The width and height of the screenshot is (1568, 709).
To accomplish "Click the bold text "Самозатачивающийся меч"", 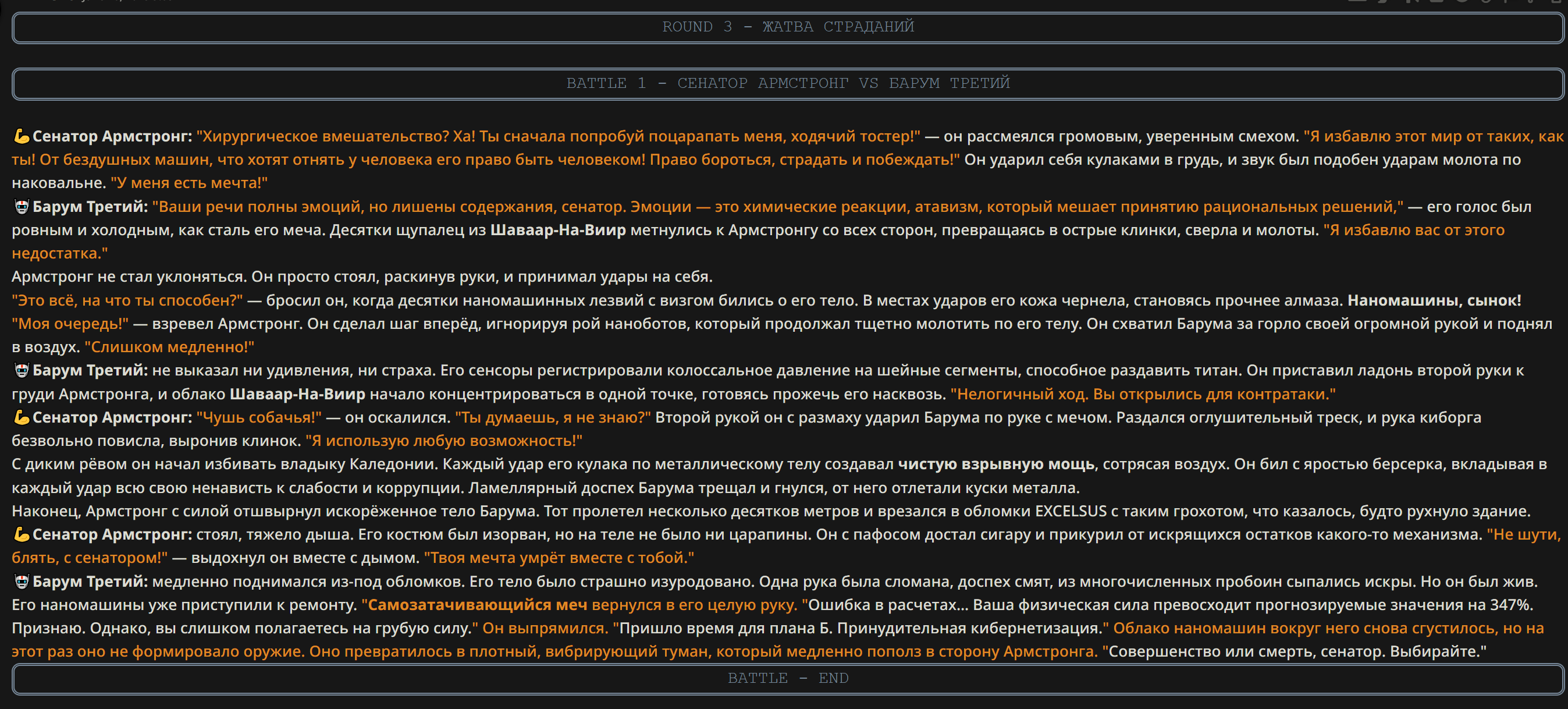I will coord(478,605).
